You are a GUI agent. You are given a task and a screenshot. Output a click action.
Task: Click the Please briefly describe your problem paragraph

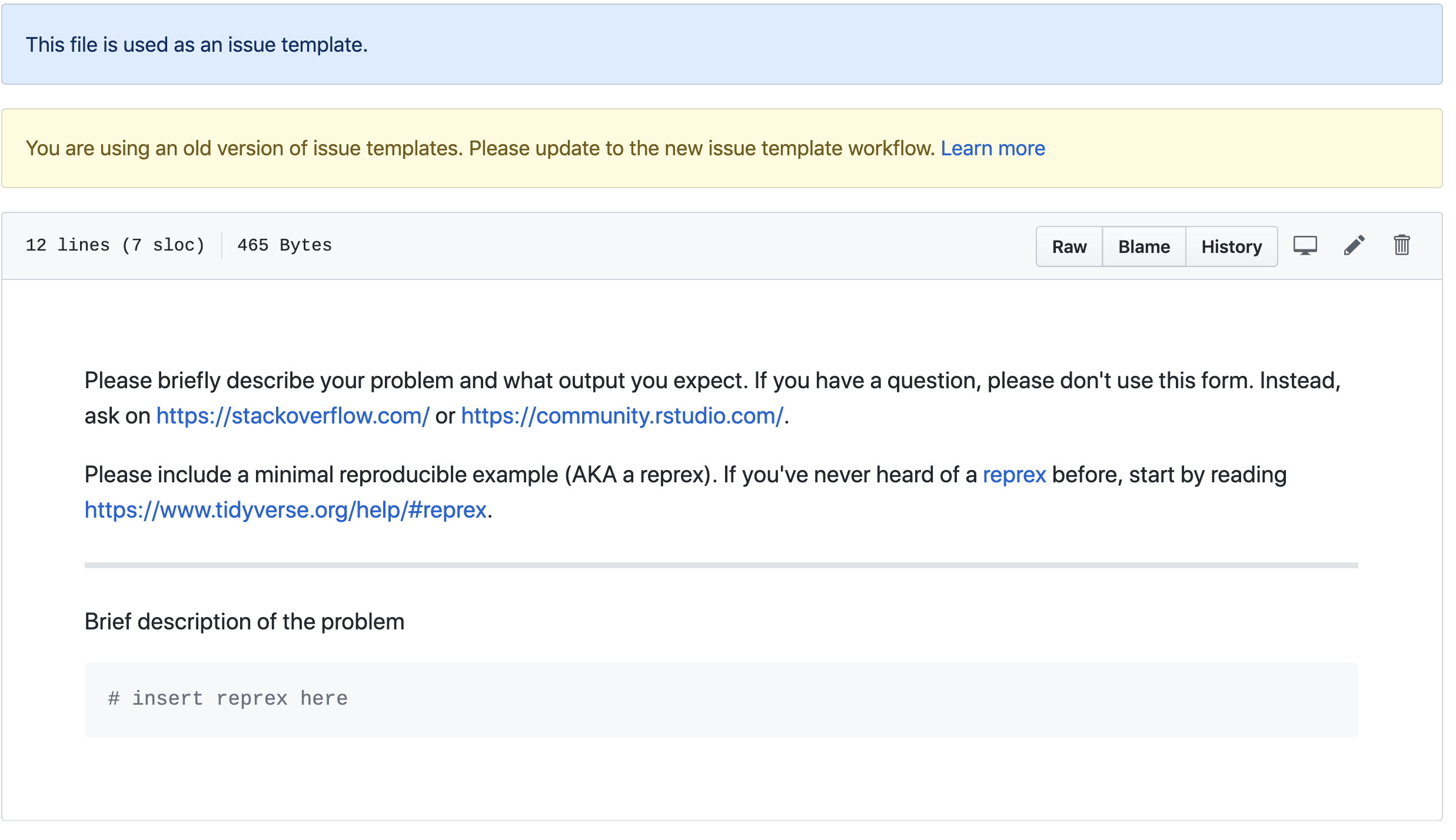712,381
